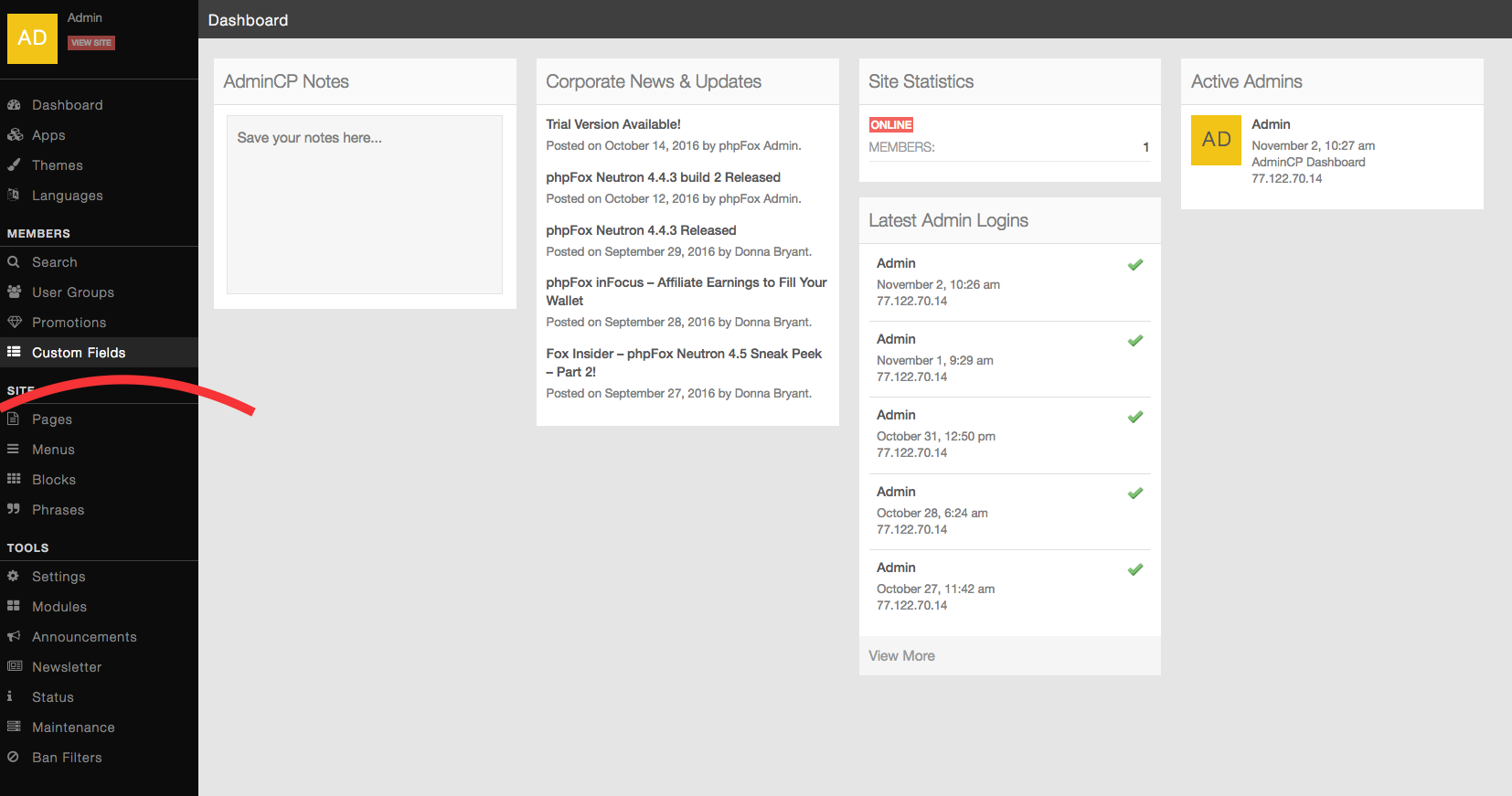
Task: Click AdminCP Dashboard text in Active Admins
Action: [x=1308, y=162]
